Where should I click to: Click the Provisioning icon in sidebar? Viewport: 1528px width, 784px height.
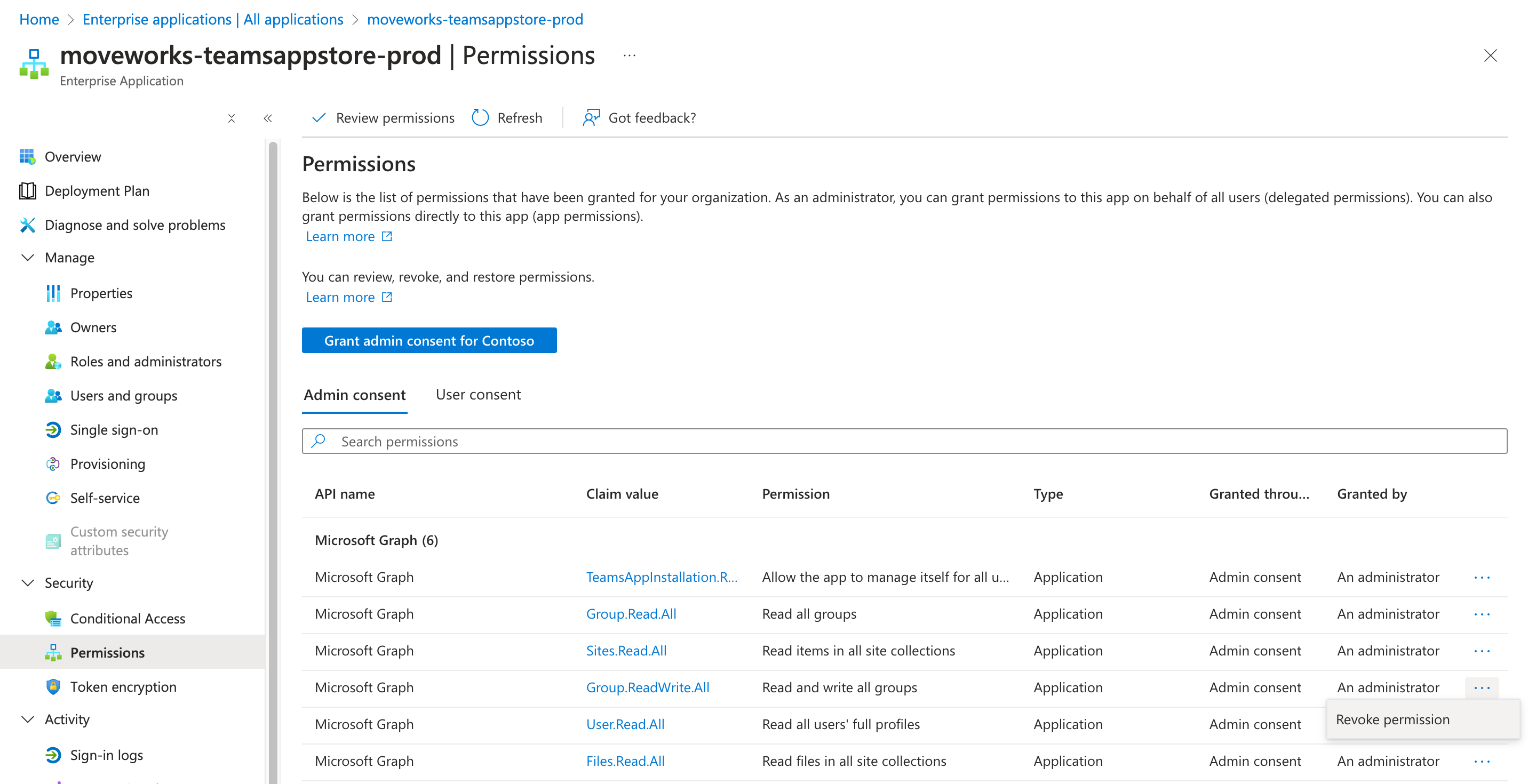[x=53, y=464]
